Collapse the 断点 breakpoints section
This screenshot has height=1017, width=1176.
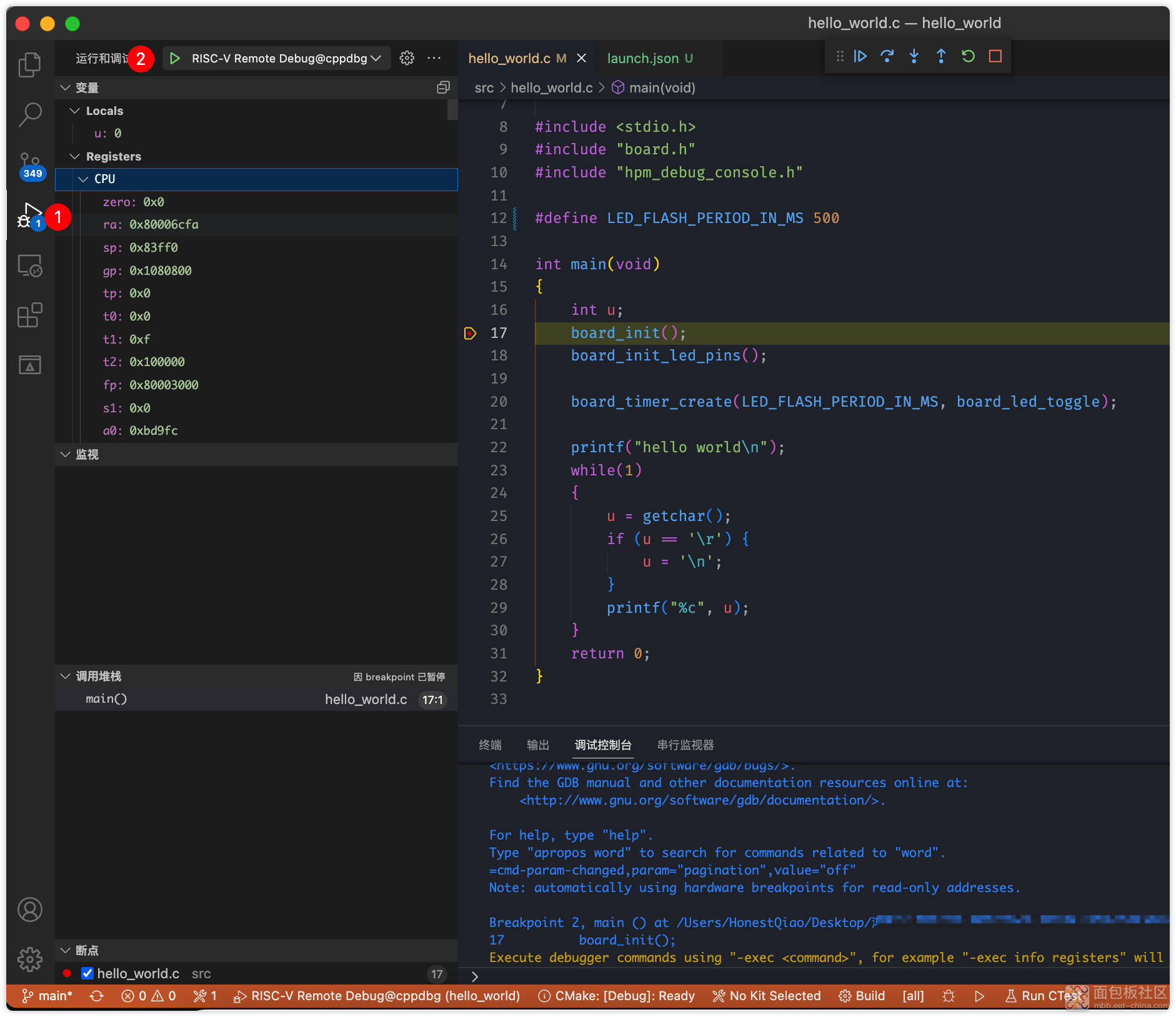click(x=65, y=950)
